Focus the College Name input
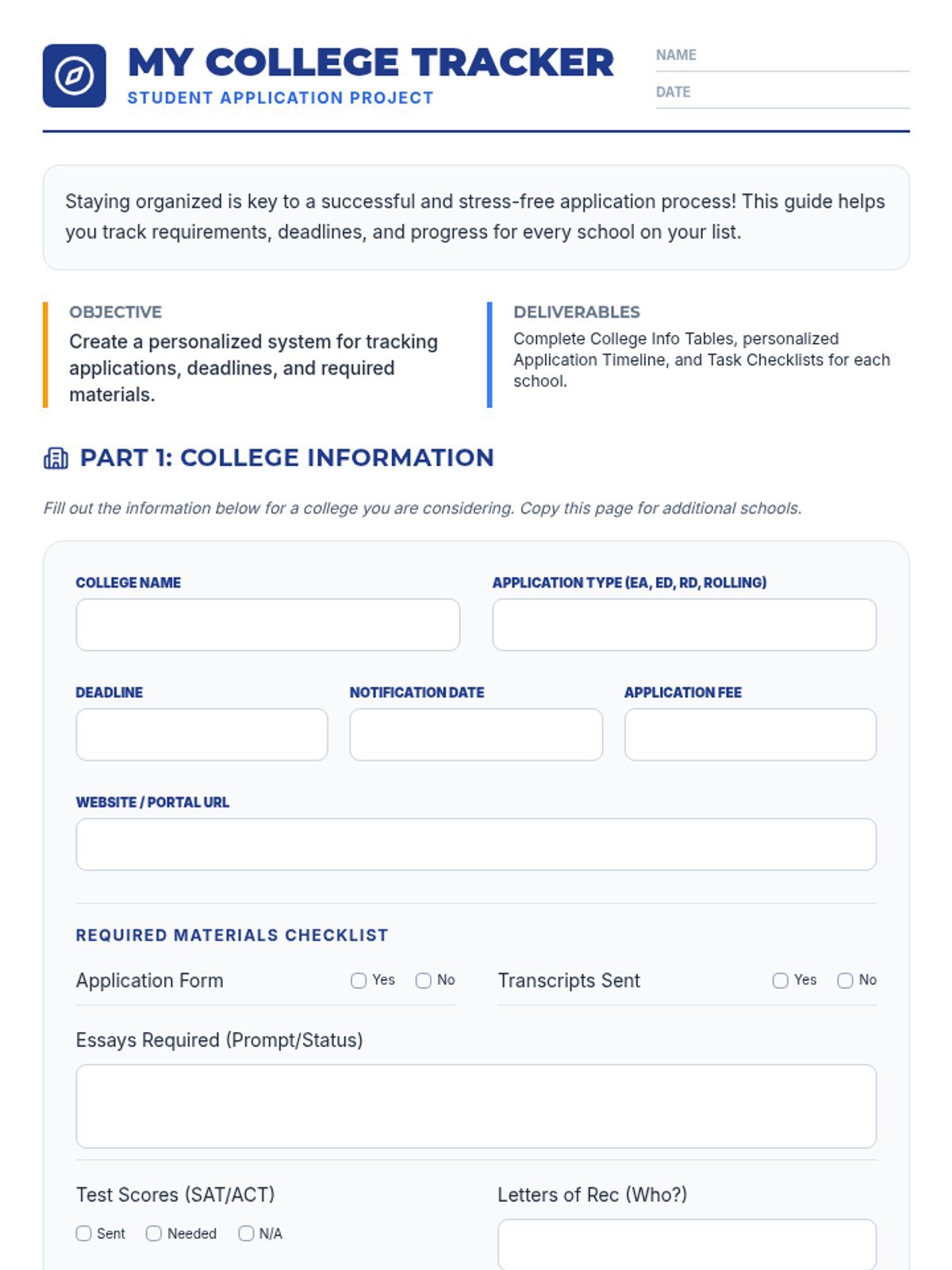 pyautogui.click(x=267, y=625)
